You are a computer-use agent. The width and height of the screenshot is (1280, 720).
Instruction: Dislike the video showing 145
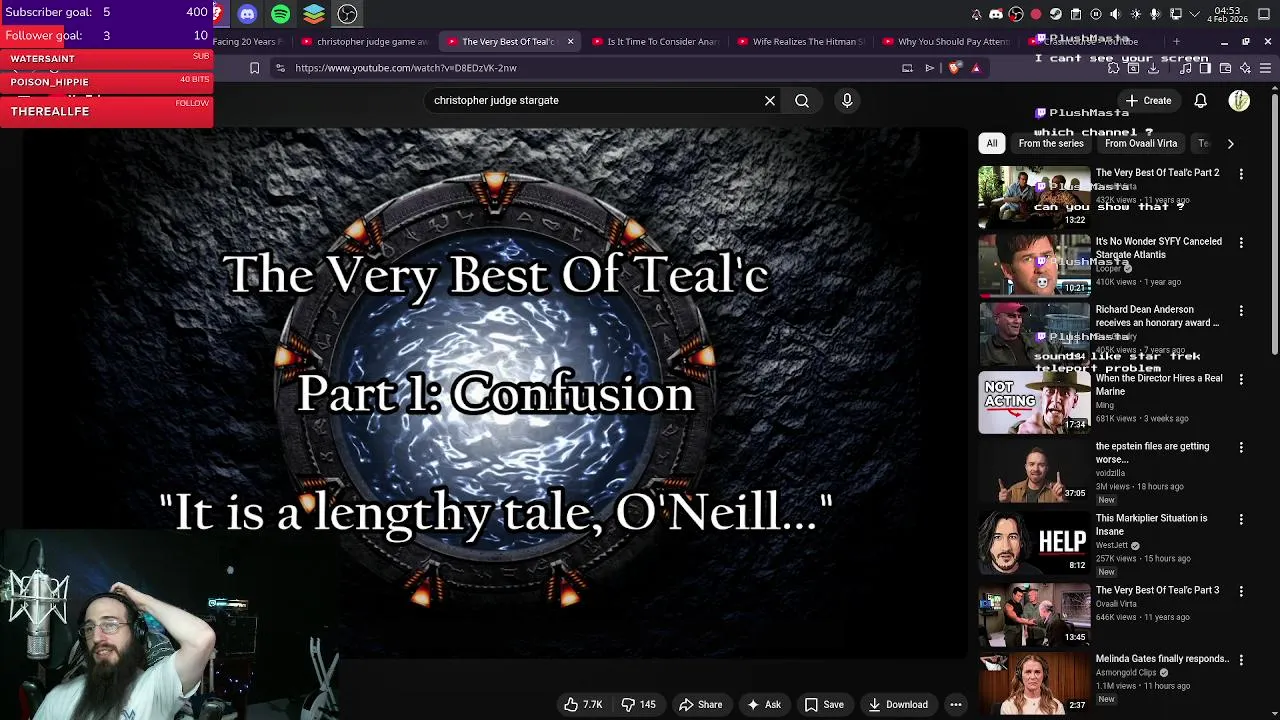639,705
